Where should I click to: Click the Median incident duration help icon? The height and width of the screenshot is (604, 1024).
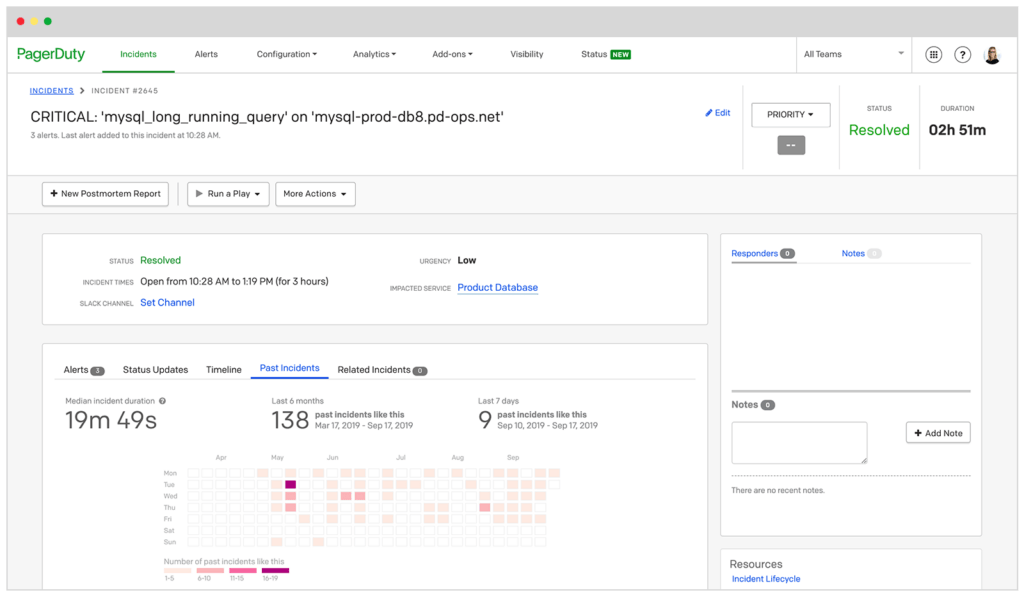point(163,401)
